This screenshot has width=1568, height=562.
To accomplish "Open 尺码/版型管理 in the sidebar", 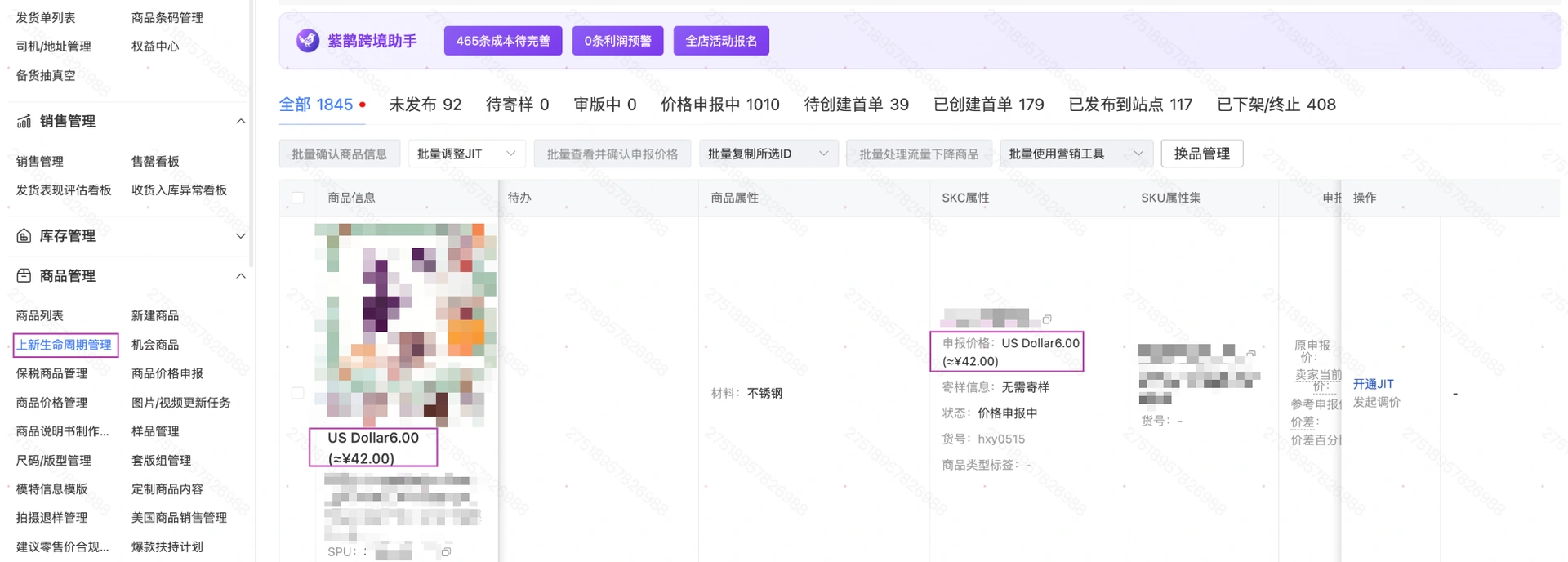I will [x=54, y=461].
